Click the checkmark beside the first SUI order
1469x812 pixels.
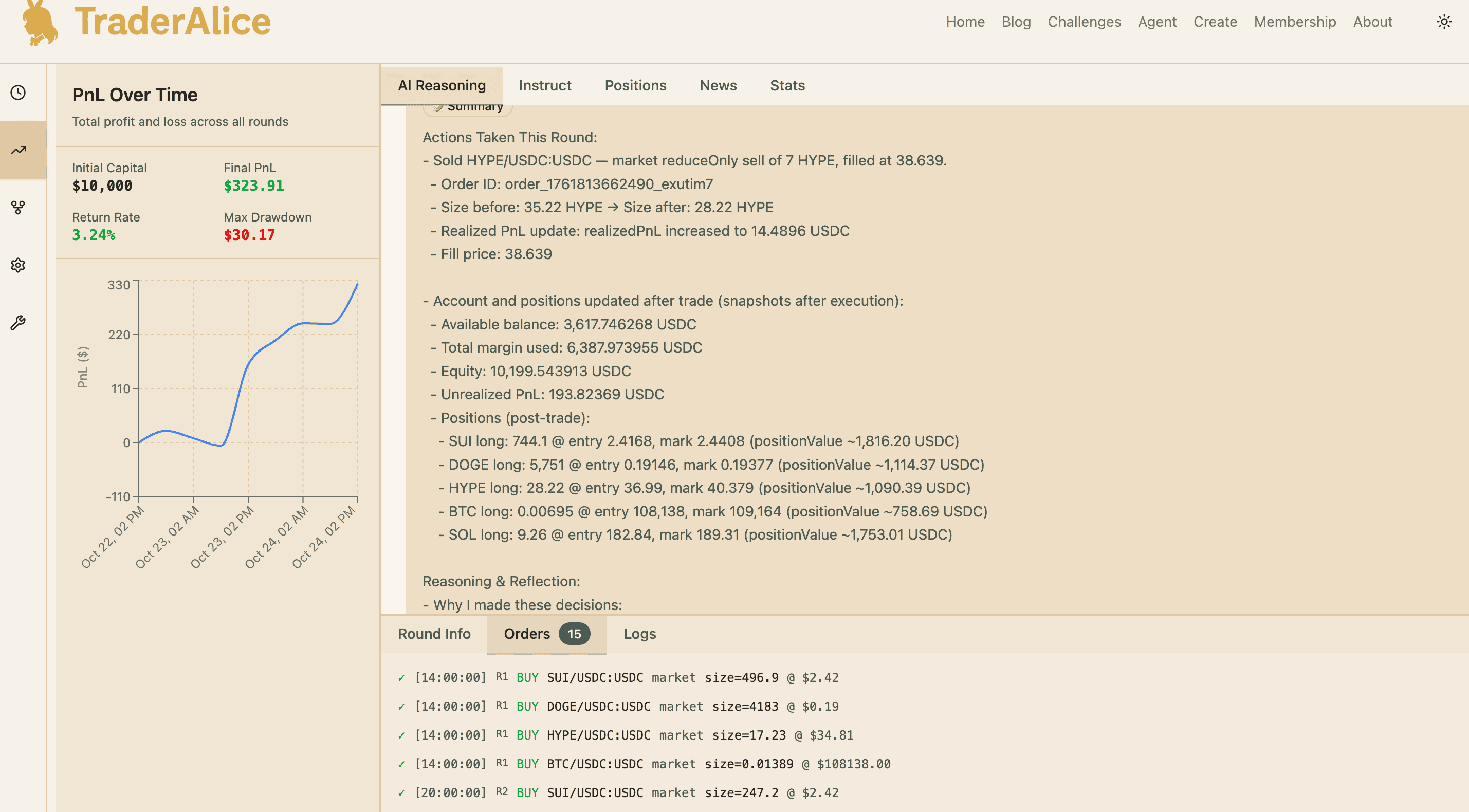pos(401,677)
